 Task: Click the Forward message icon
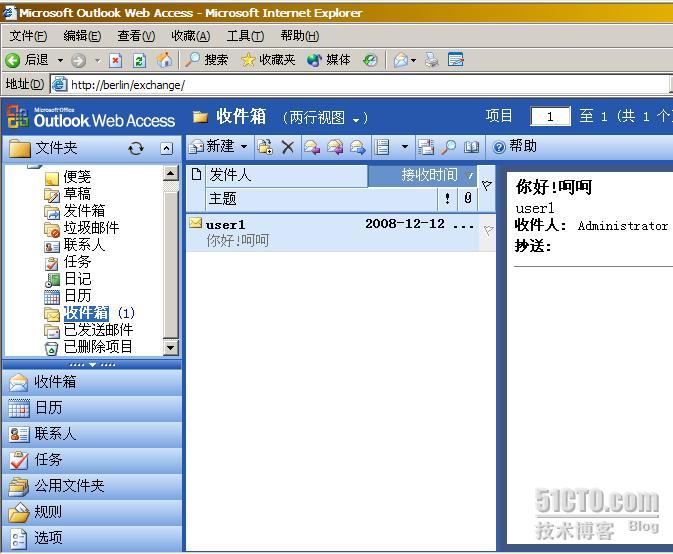pyautogui.click(x=358, y=147)
